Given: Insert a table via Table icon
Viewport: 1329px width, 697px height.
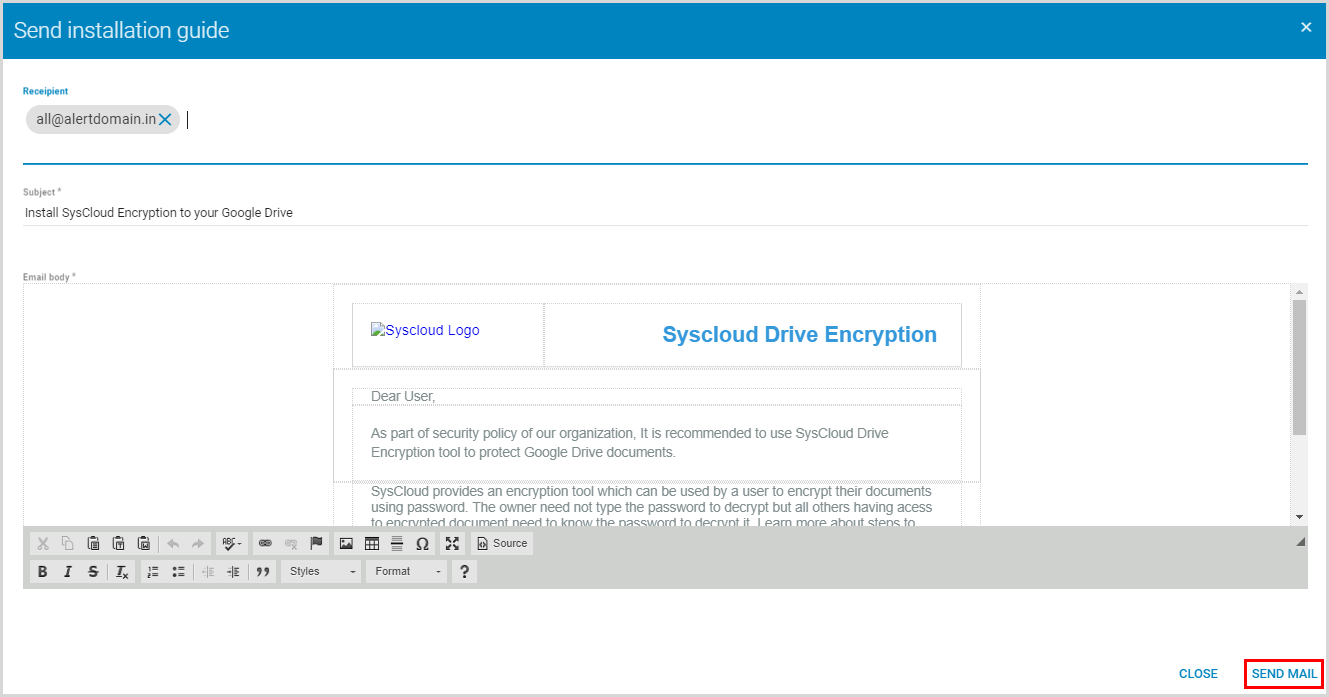Looking at the screenshot, I should tap(372, 543).
